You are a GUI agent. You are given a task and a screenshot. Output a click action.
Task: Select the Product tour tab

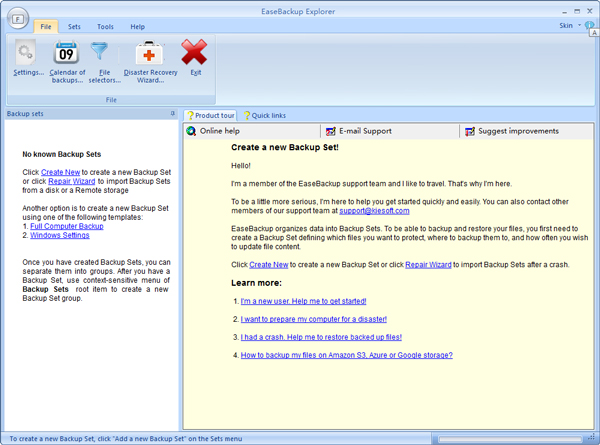pos(210,116)
